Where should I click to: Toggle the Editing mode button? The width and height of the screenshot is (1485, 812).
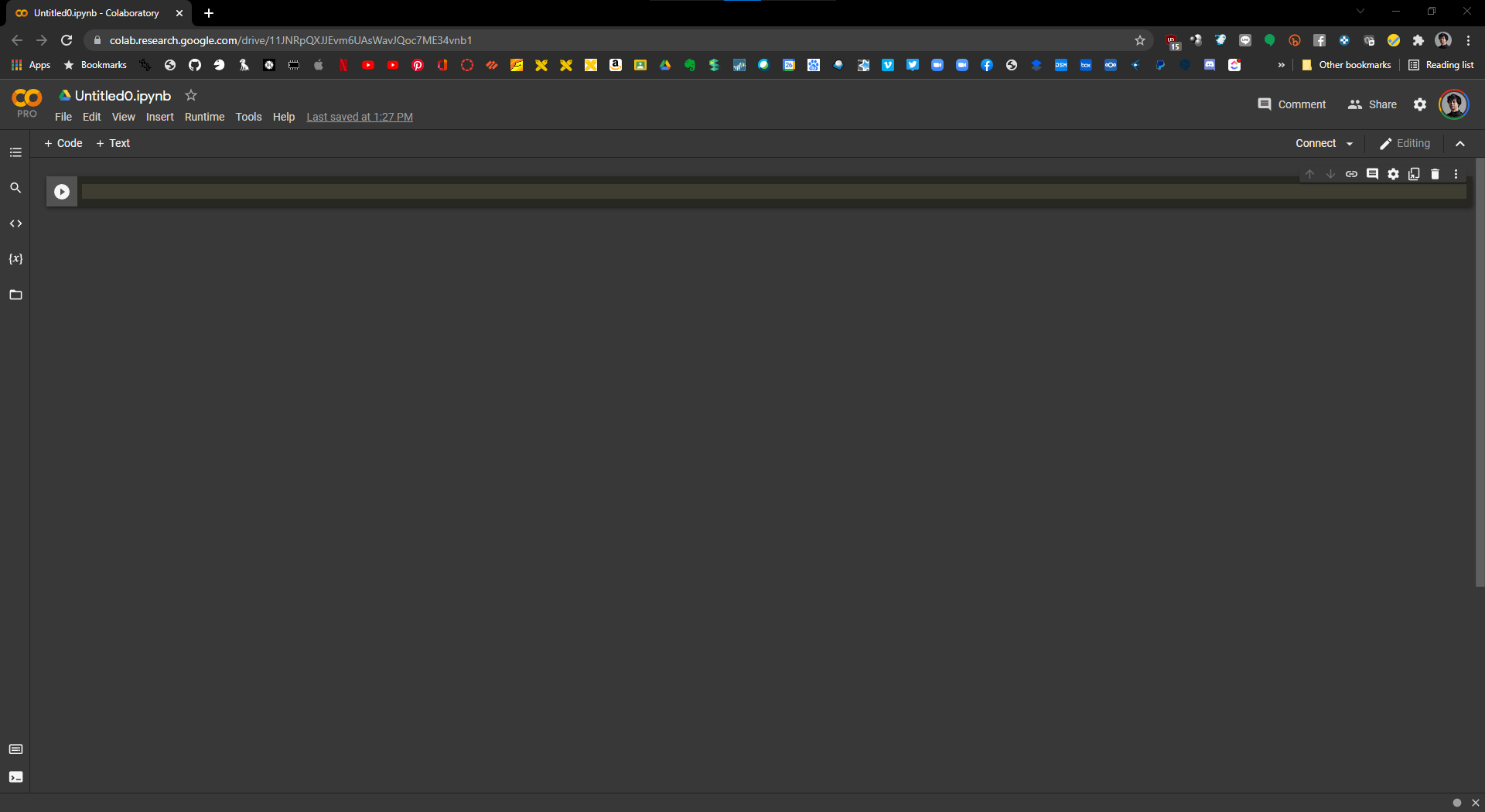pos(1405,143)
